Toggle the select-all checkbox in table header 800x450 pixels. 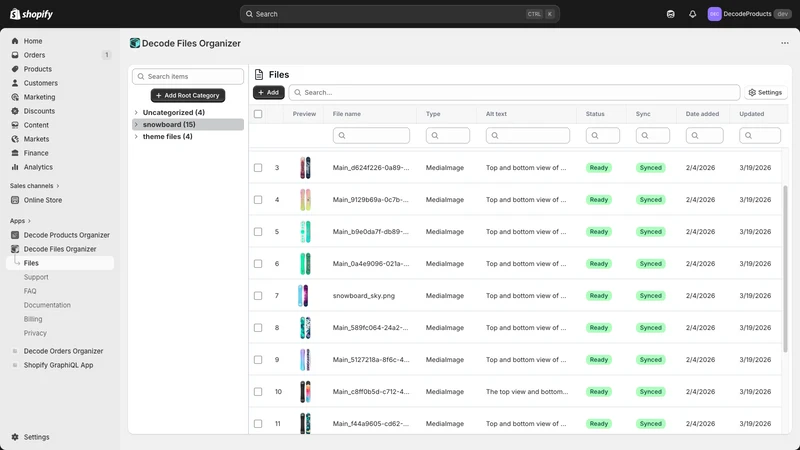(x=258, y=114)
